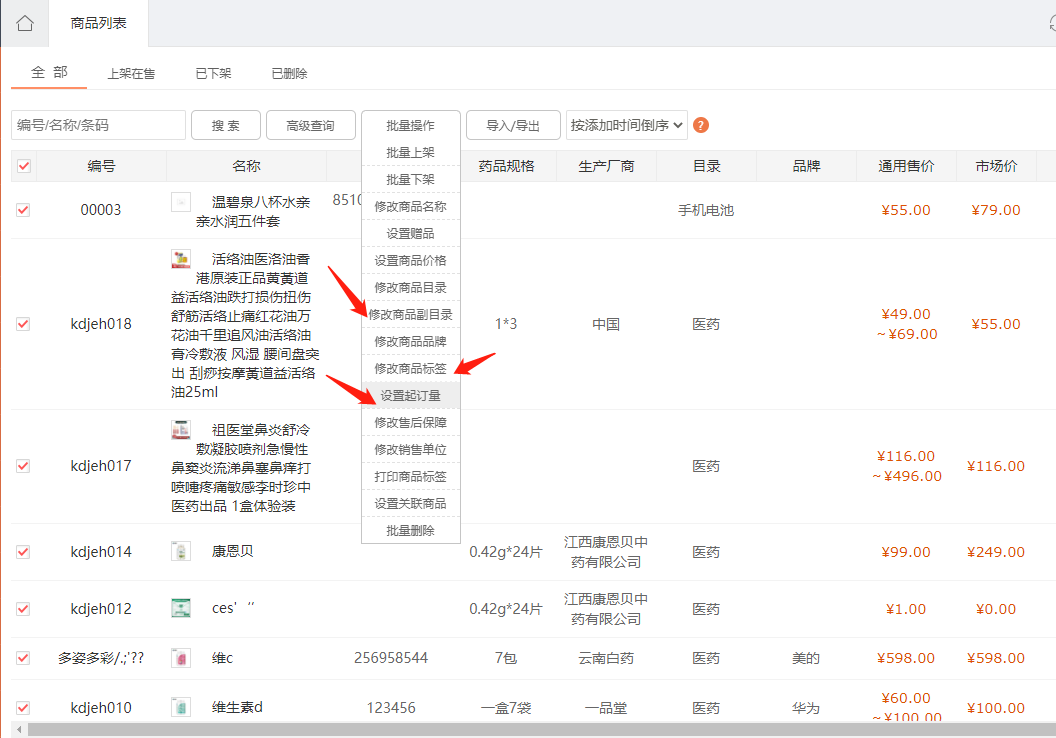1056x738 pixels.
Task: Switch to the 全部 tab
Action: 49,72
